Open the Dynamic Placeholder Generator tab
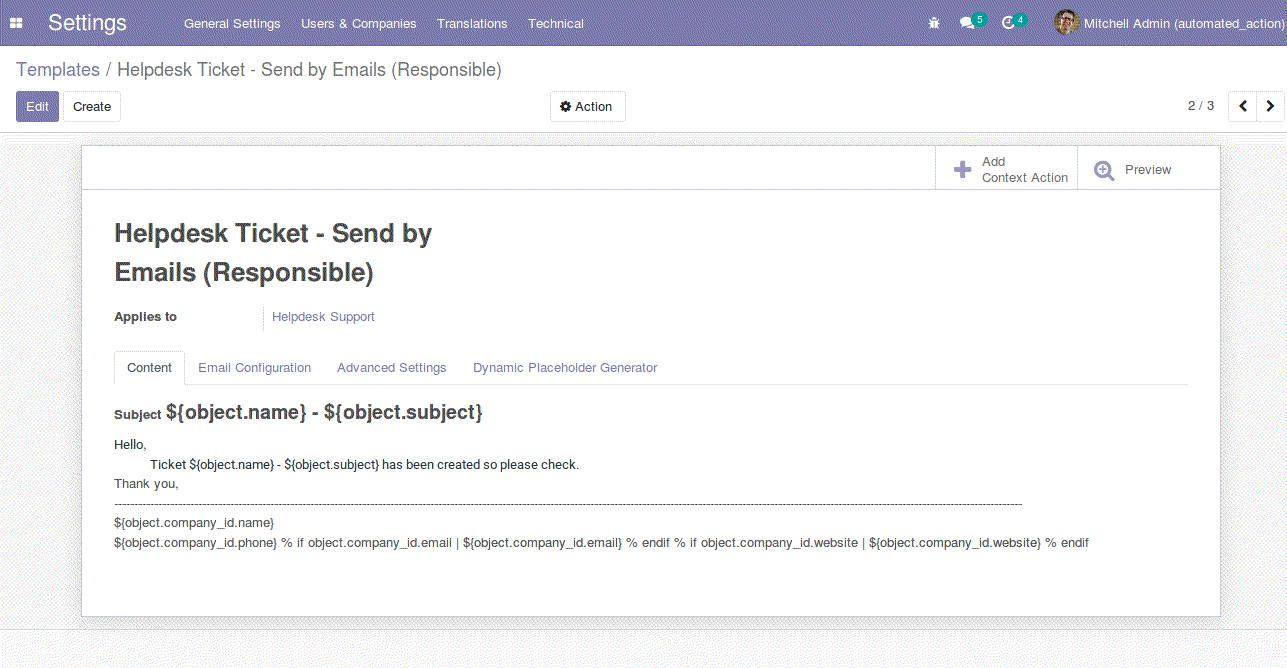The width and height of the screenshot is (1287, 668). coord(565,368)
